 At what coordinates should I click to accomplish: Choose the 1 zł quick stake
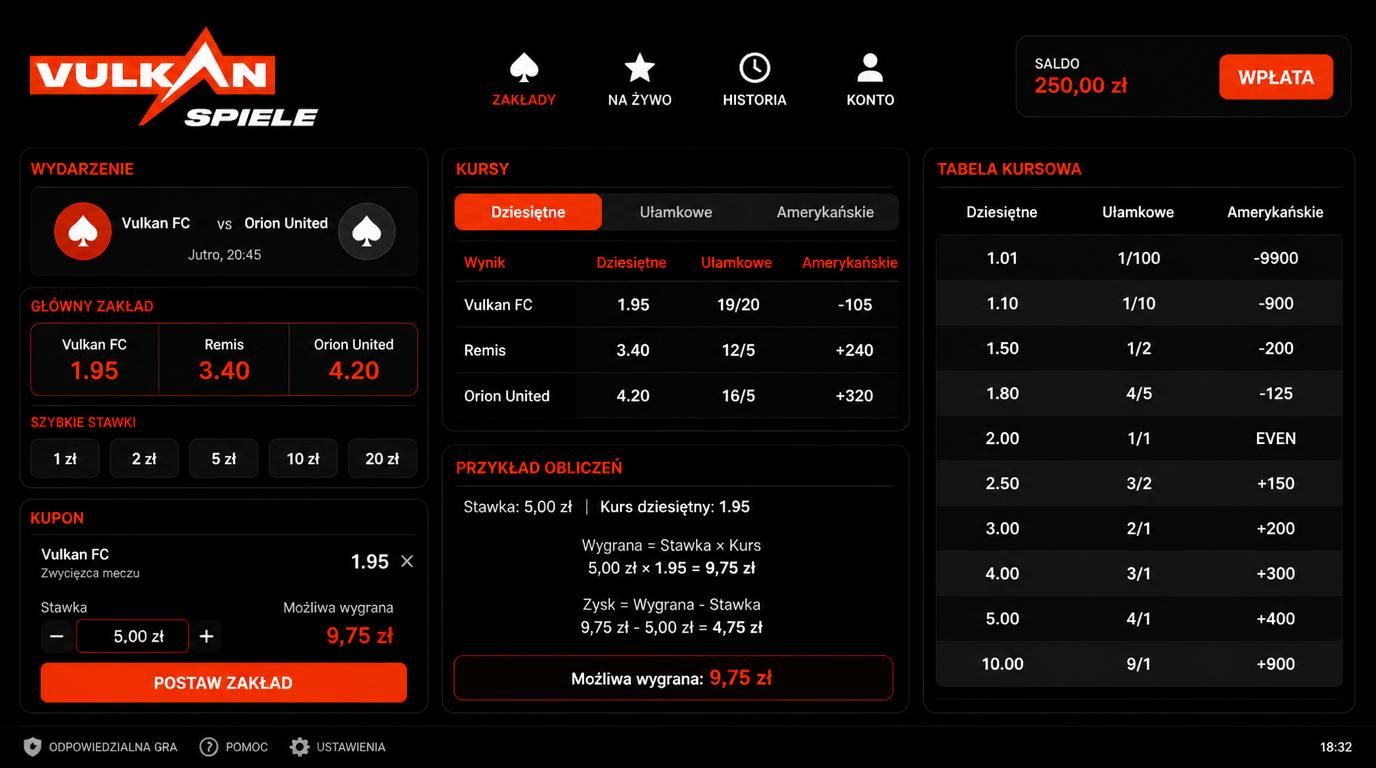coord(65,459)
